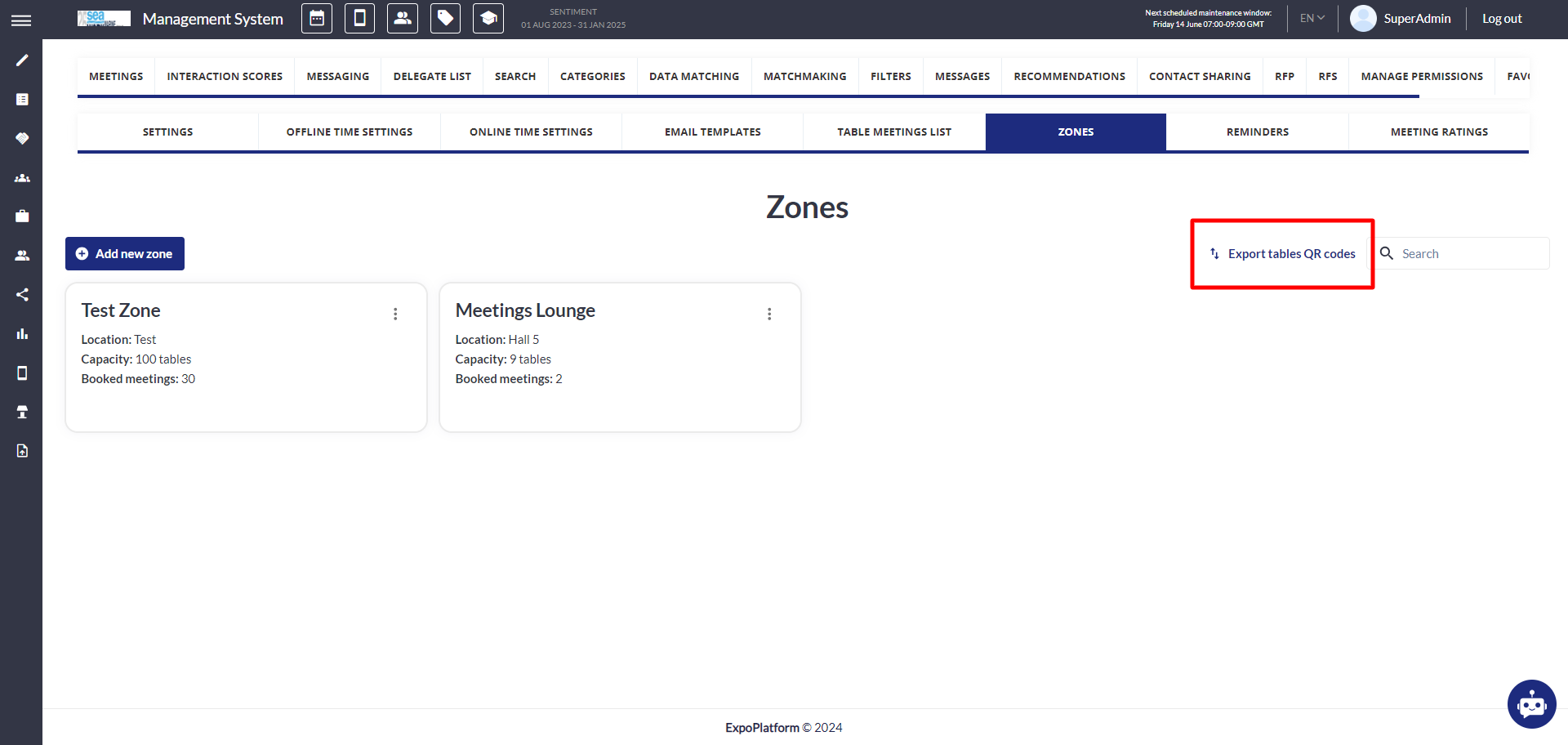
Task: Switch to the Reminders tab
Action: [x=1257, y=132]
